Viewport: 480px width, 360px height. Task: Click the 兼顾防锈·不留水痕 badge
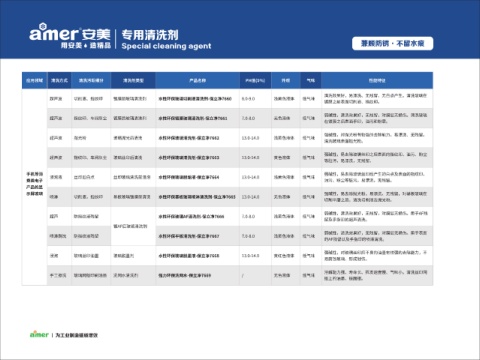coord(393,43)
